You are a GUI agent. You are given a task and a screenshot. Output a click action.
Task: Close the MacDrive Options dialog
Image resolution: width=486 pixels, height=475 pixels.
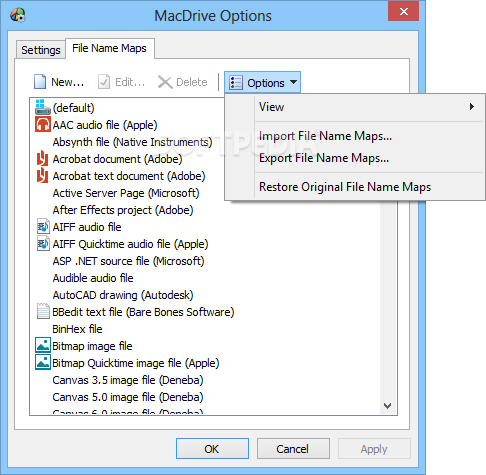404,12
